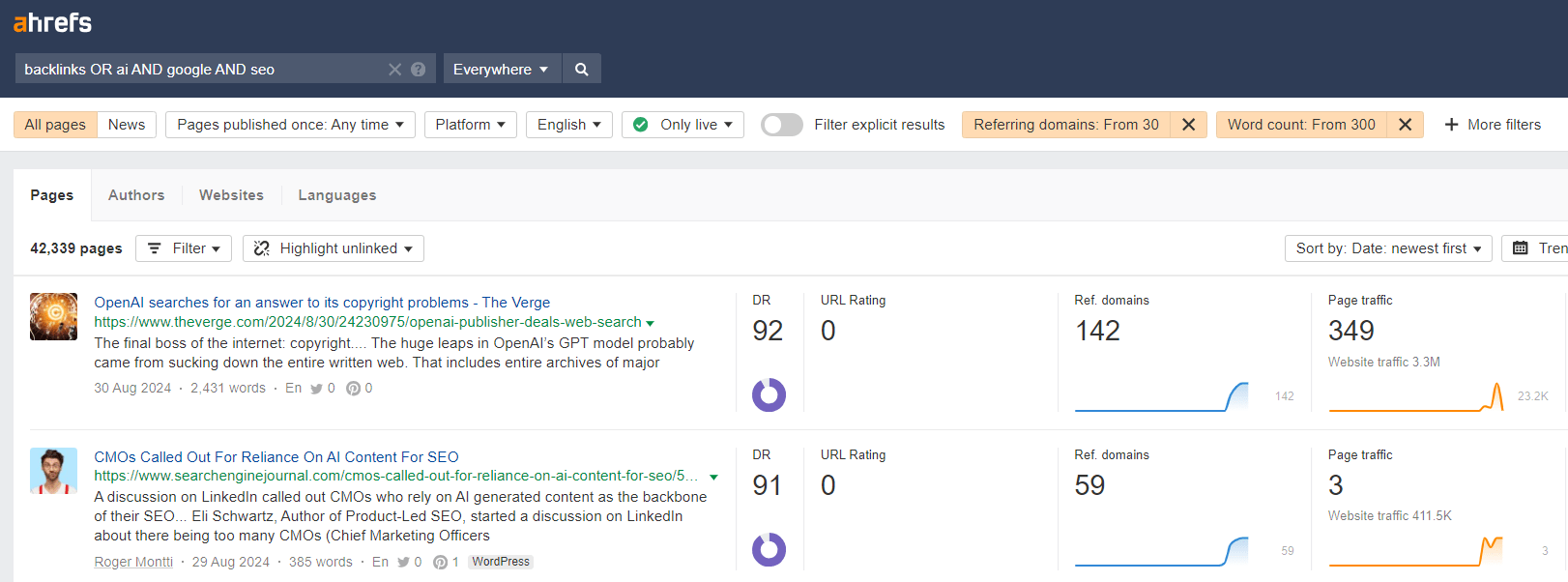1568x582 pixels.
Task: Click the Twitter icon on The Verge result
Action: pyautogui.click(x=316, y=389)
